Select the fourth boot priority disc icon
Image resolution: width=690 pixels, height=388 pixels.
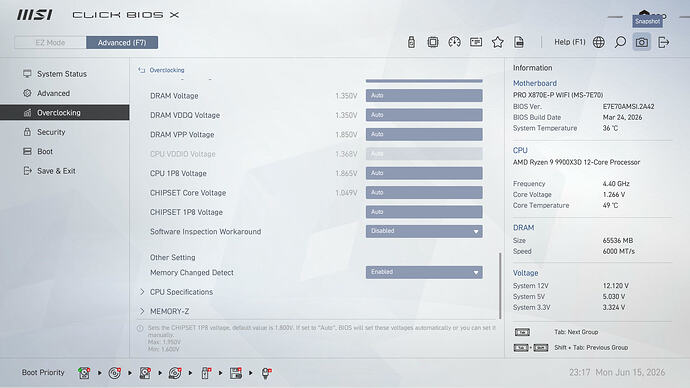click(175, 373)
